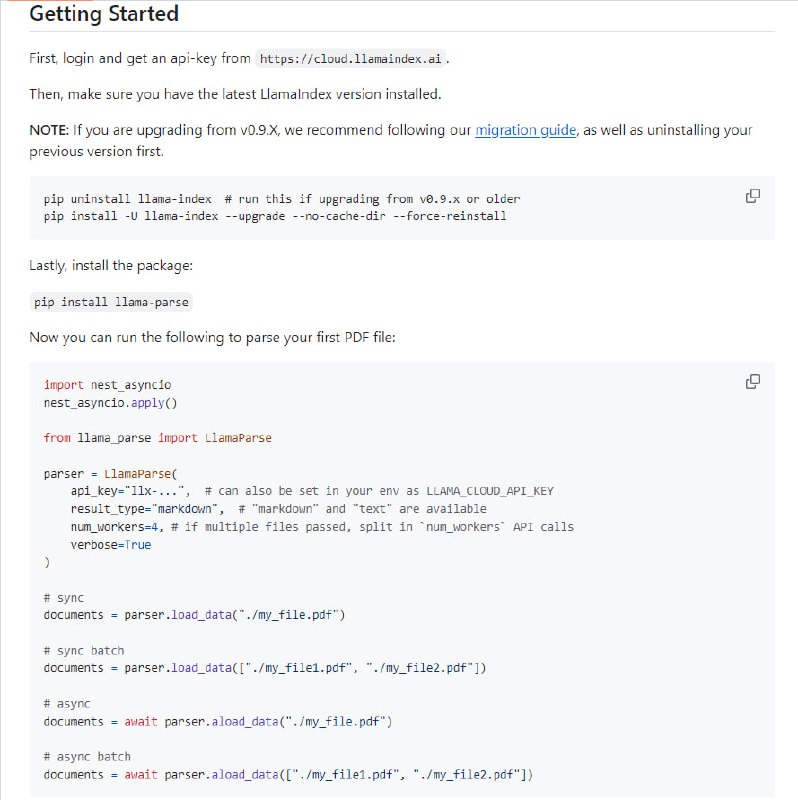Screen dimensions: 798x800
Task: Copy the Python LlamaParse example code
Action: click(x=753, y=381)
